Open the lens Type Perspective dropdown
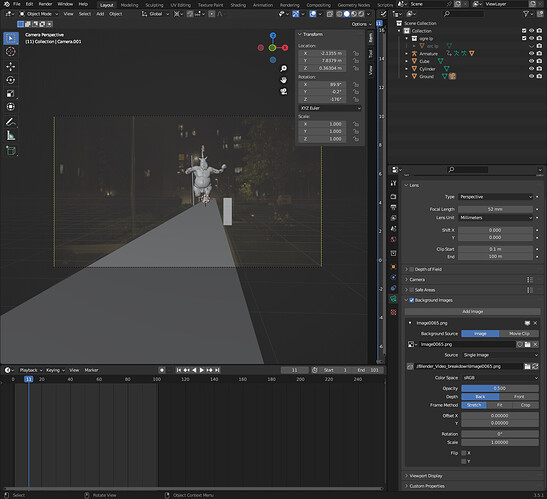Image resolution: width=547 pixels, height=499 pixels. (x=496, y=197)
